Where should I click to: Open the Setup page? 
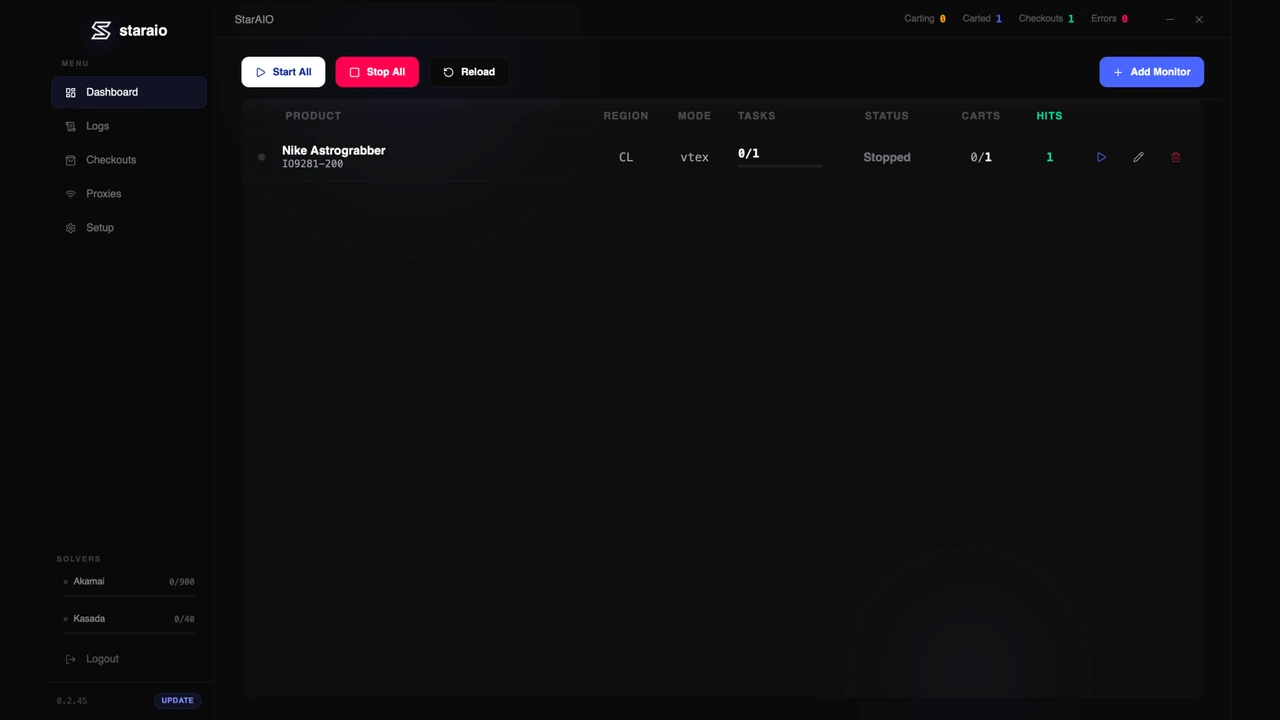[129, 228]
